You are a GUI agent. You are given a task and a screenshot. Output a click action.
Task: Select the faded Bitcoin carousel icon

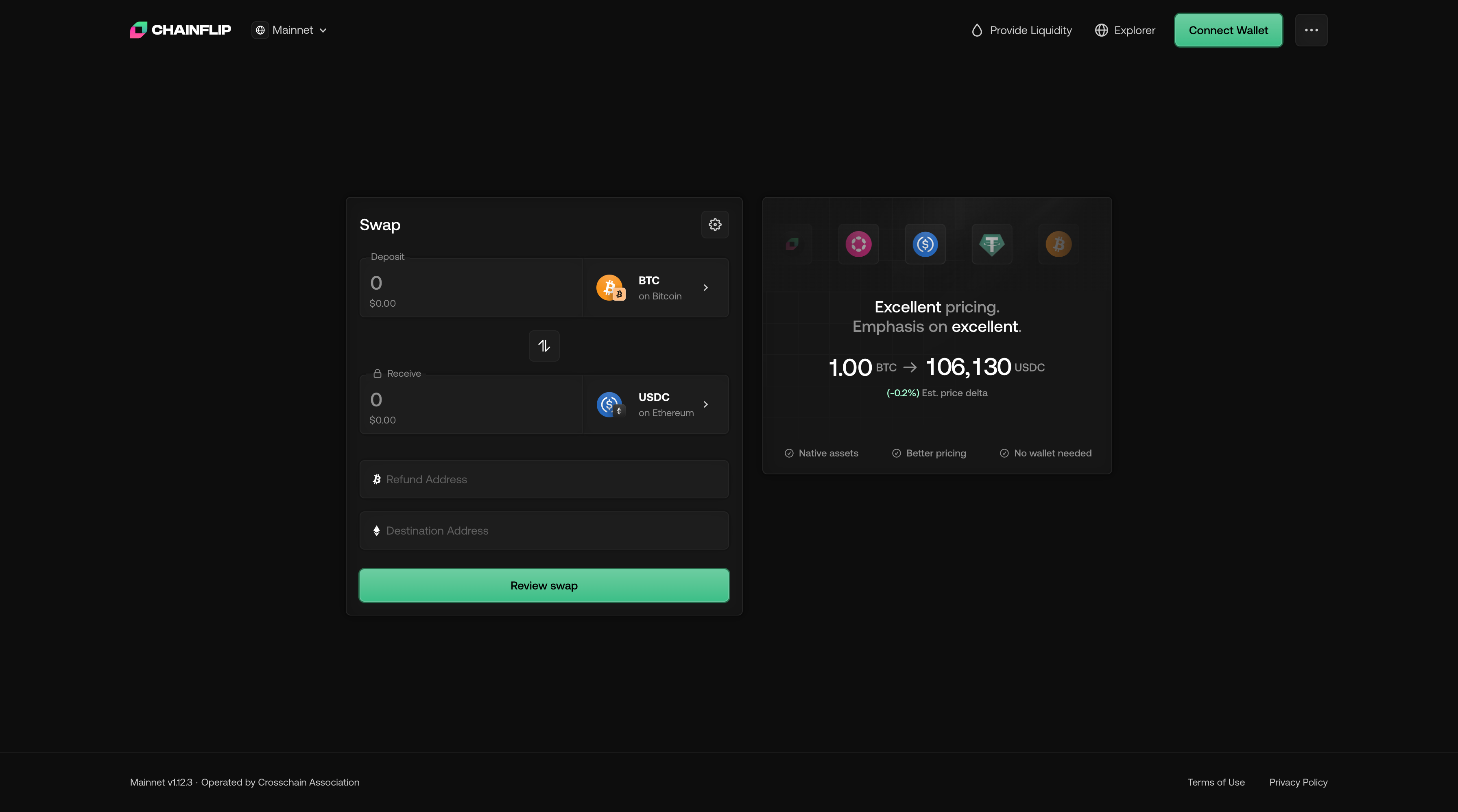pyautogui.click(x=1058, y=244)
